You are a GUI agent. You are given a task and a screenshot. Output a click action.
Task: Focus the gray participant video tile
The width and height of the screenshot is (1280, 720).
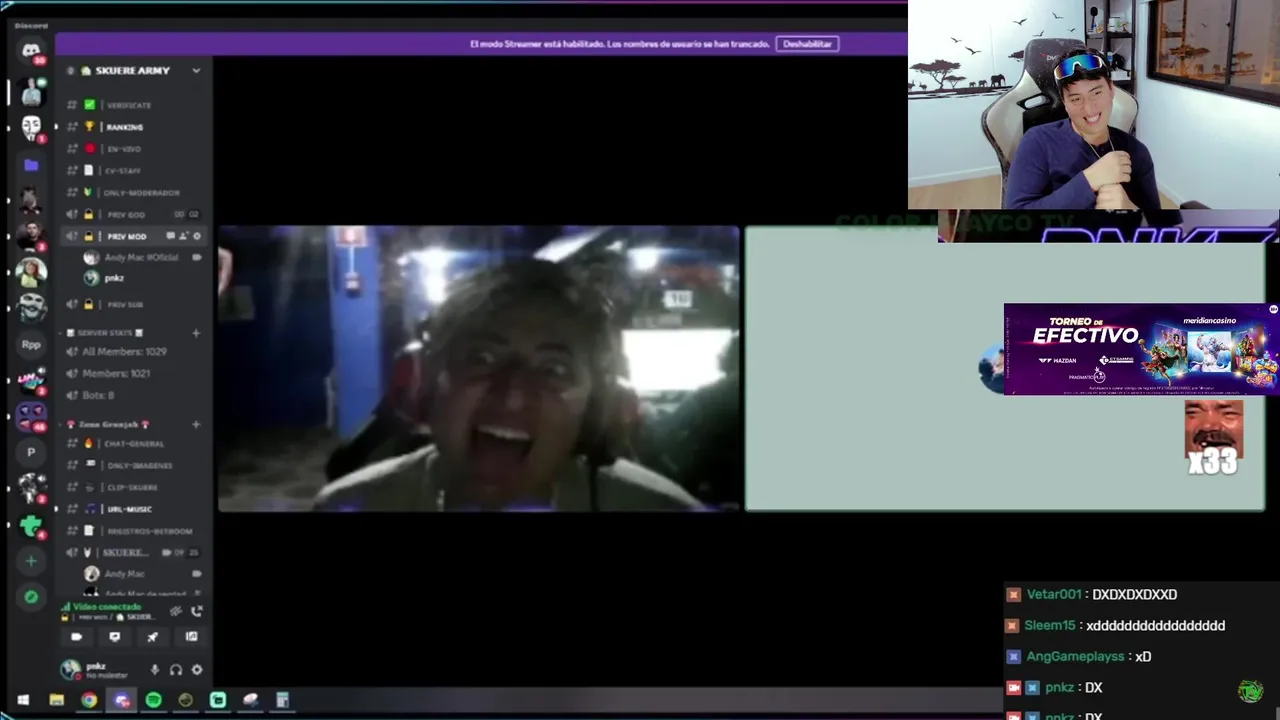pos(1005,368)
